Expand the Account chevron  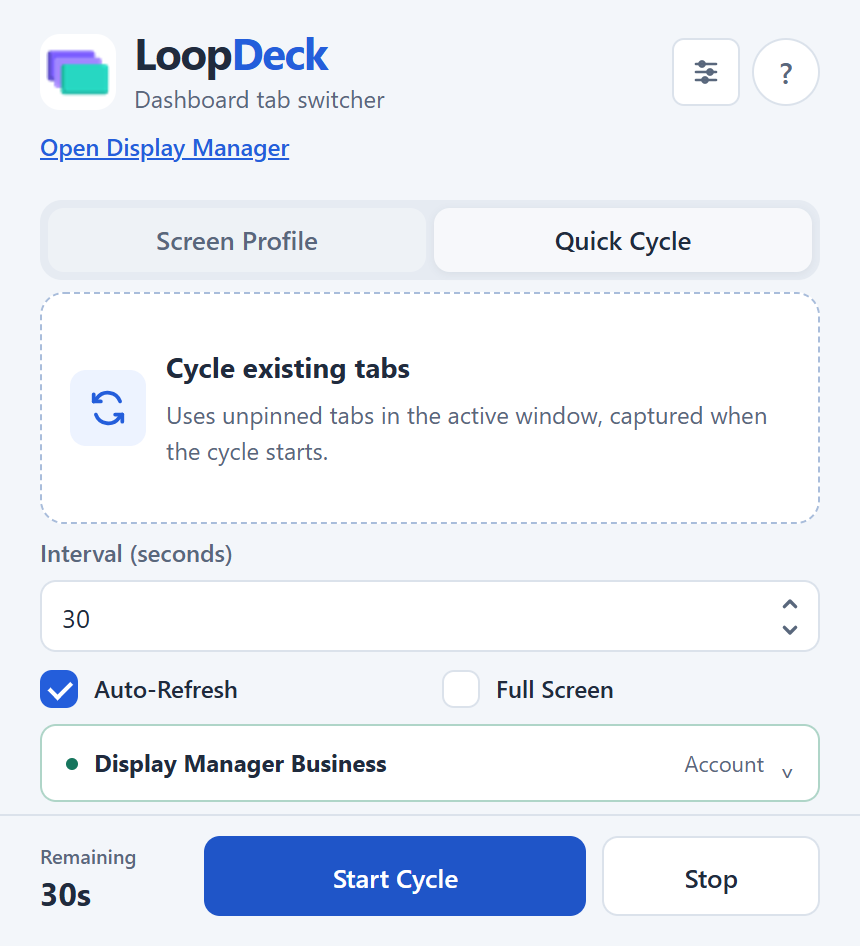pos(787,773)
